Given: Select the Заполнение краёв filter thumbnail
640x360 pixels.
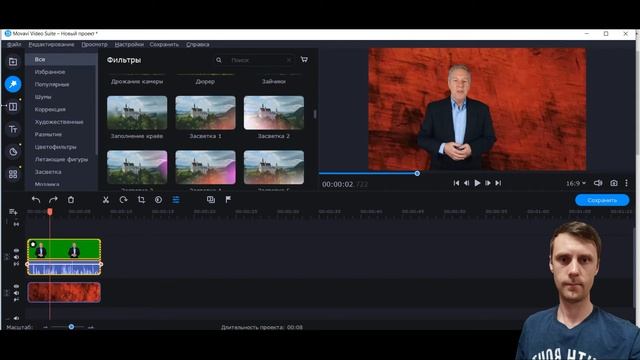Looking at the screenshot, I should click(137, 113).
